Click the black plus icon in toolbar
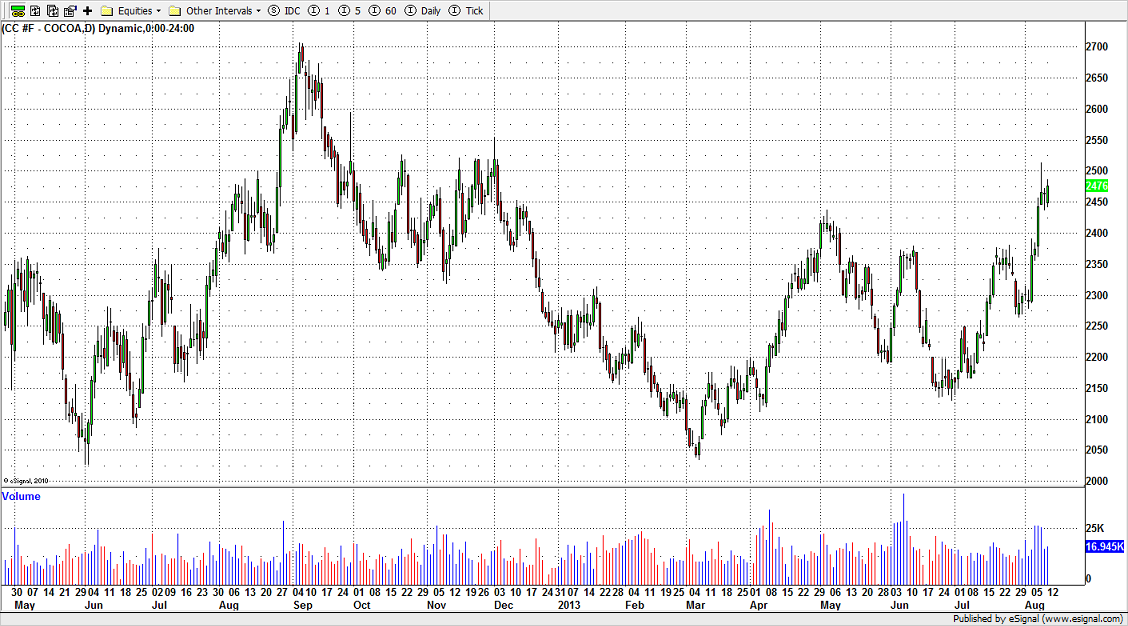1128x626 pixels. pyautogui.click(x=87, y=10)
